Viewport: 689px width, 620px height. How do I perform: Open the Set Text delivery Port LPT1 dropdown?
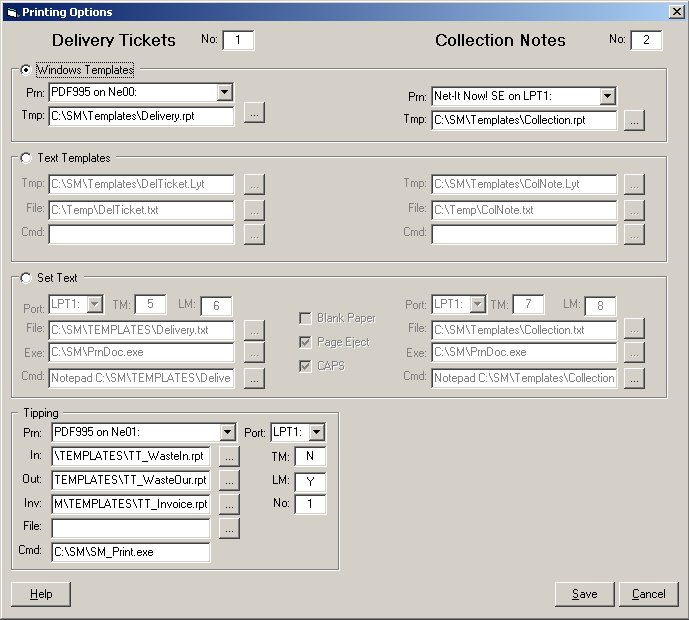click(94, 304)
